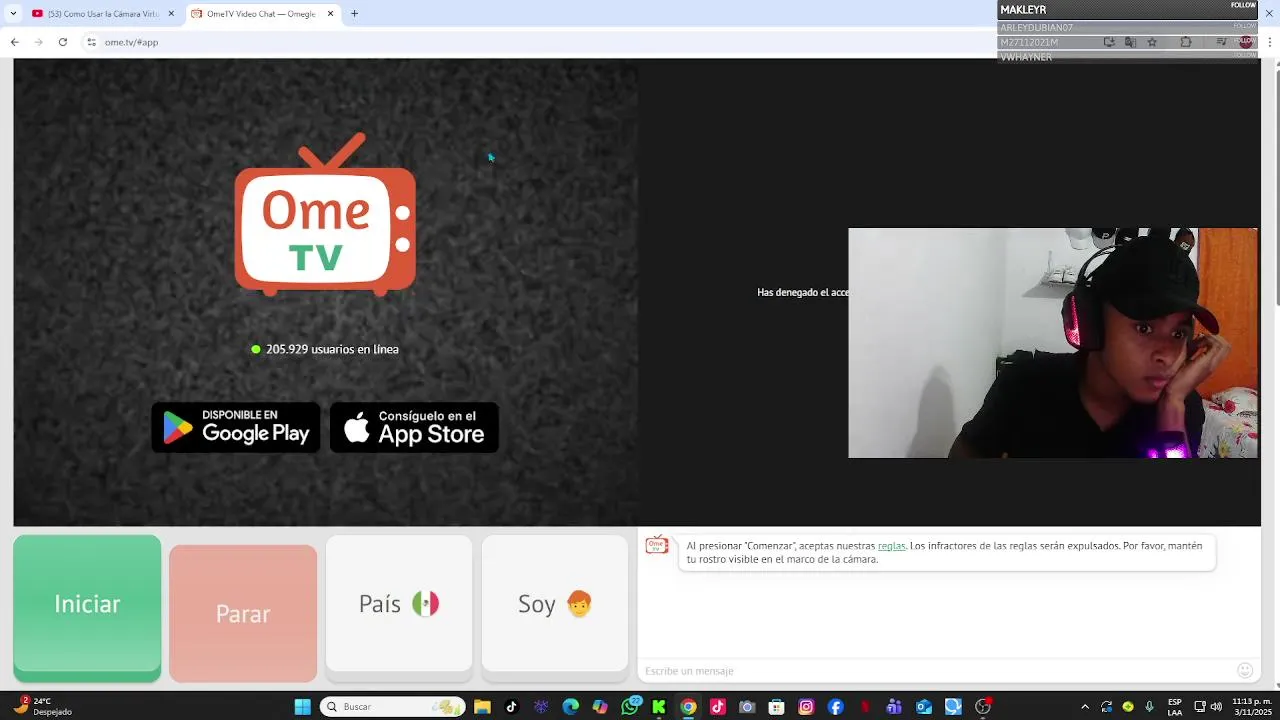Open the Chrome three-dot menu

1269,42
